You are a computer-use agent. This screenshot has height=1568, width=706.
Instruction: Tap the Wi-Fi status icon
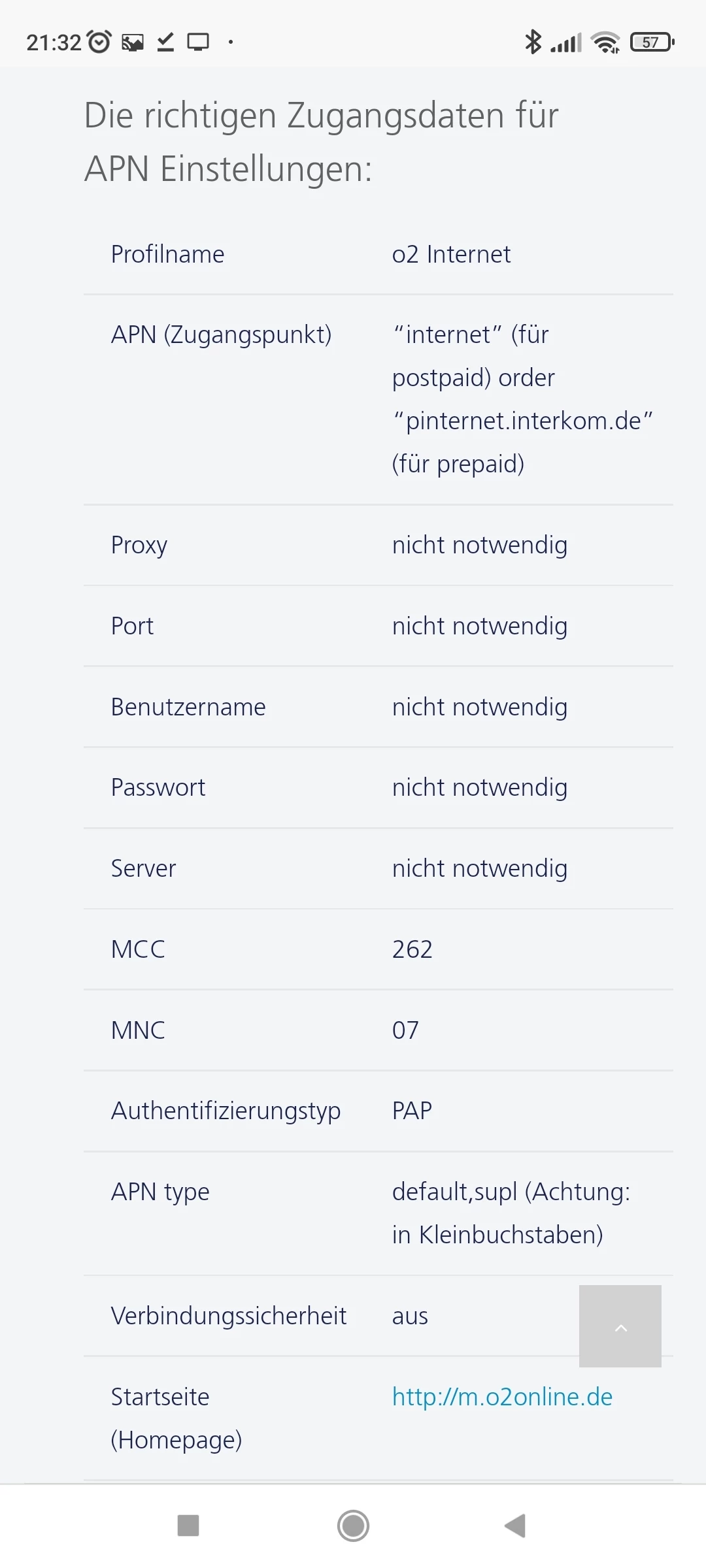pyautogui.click(x=605, y=42)
